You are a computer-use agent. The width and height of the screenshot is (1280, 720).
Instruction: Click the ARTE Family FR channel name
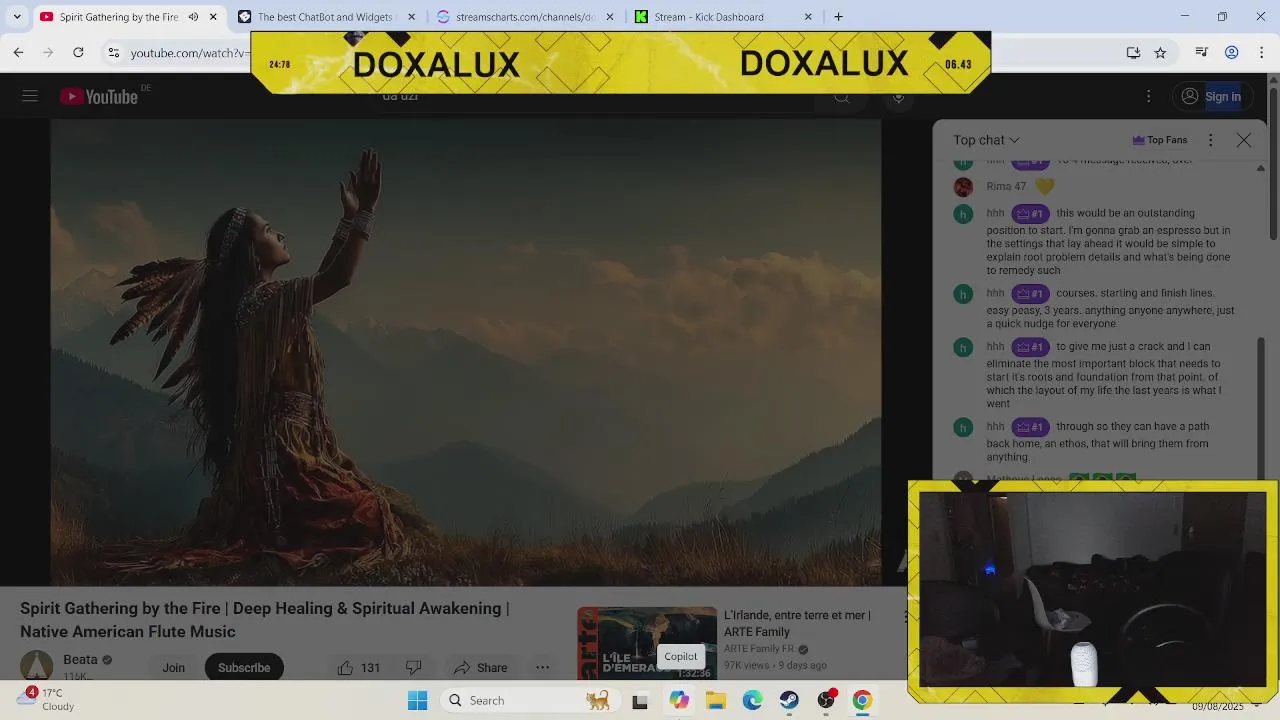759,649
